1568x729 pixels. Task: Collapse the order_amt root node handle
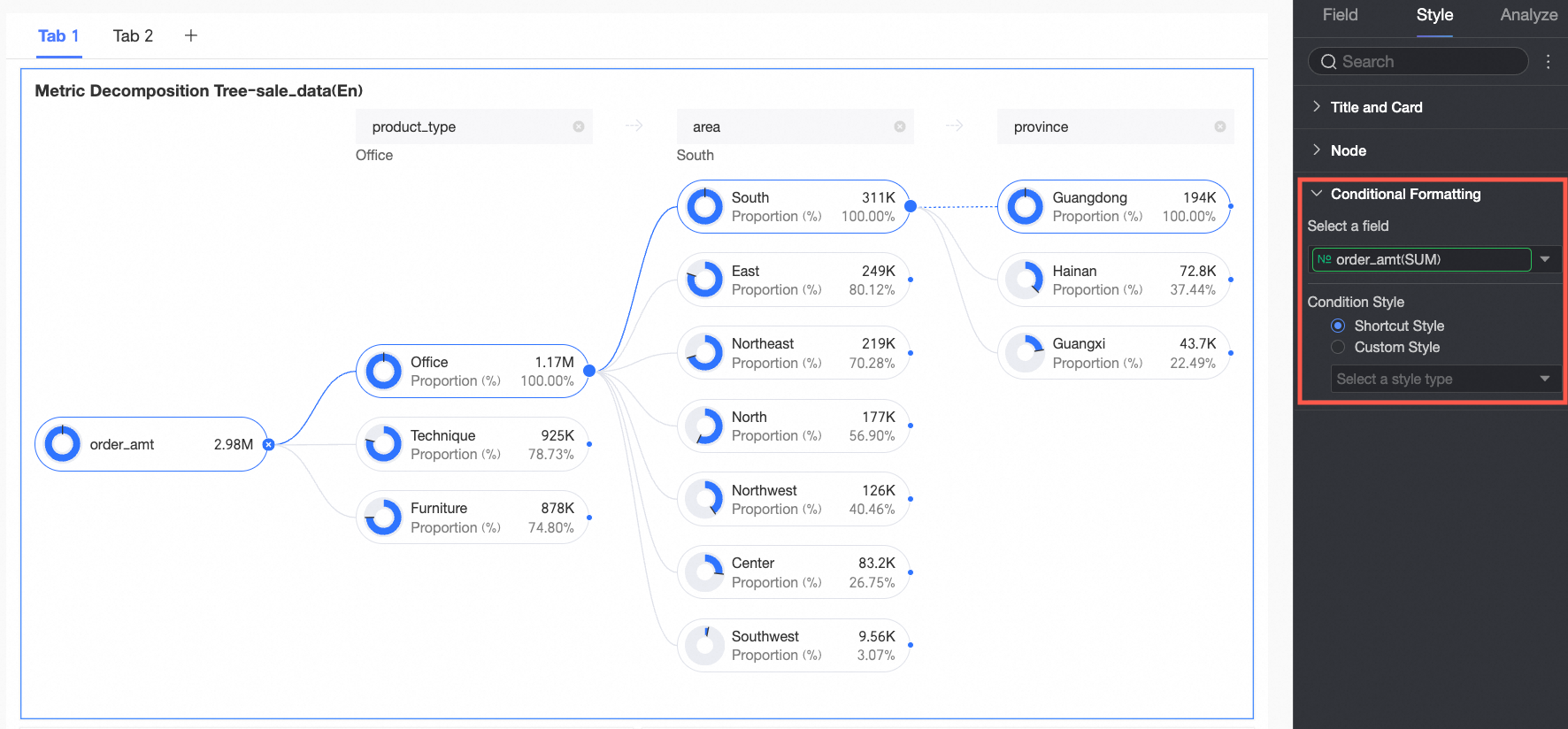pos(269,444)
